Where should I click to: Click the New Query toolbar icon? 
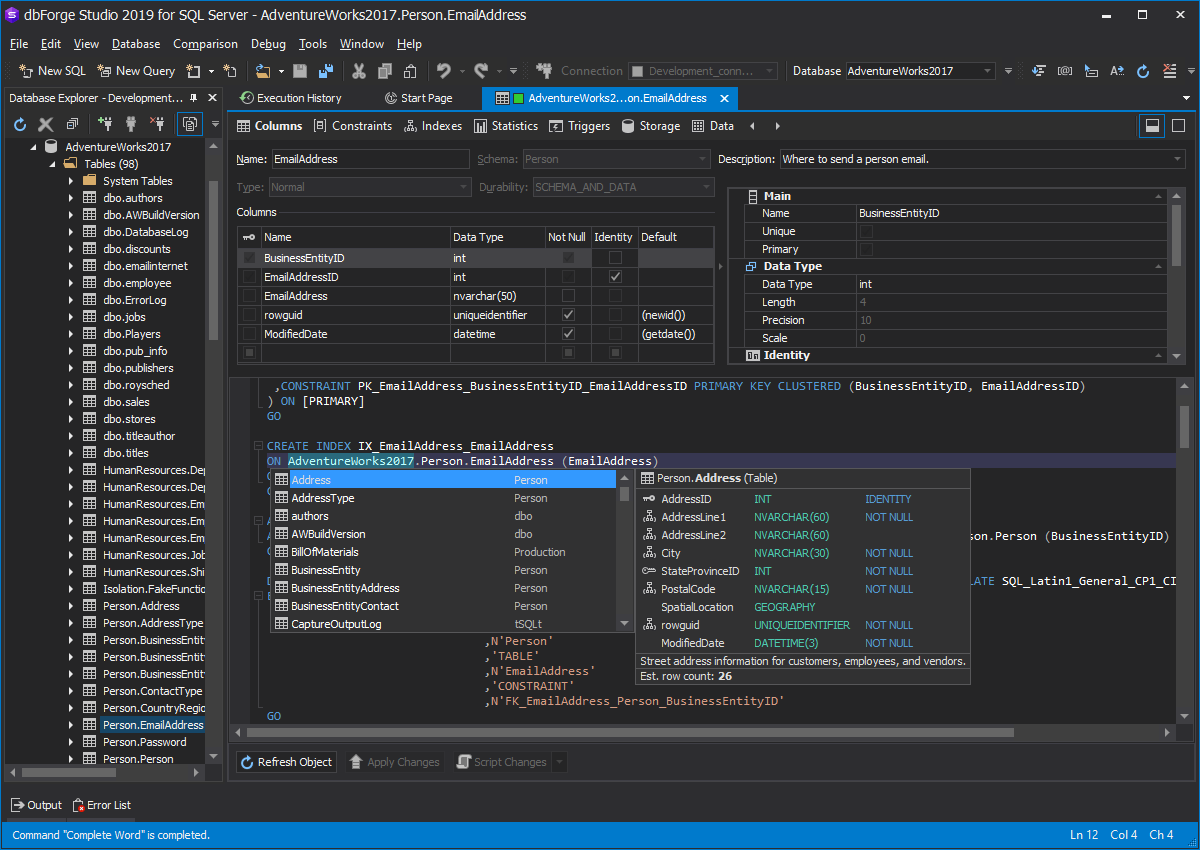tap(135, 71)
